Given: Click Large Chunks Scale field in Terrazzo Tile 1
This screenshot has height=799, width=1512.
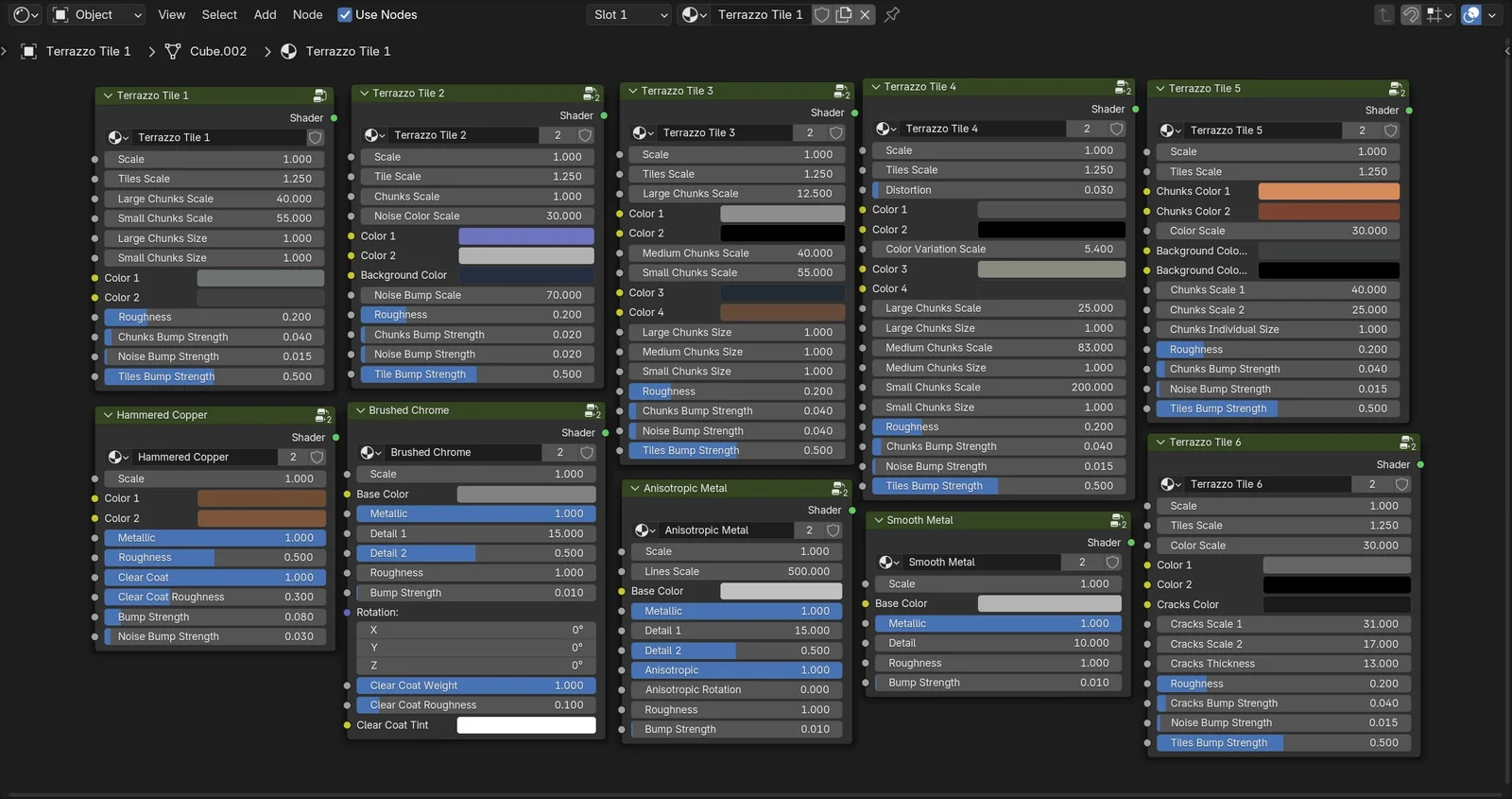Looking at the screenshot, I should (x=215, y=199).
